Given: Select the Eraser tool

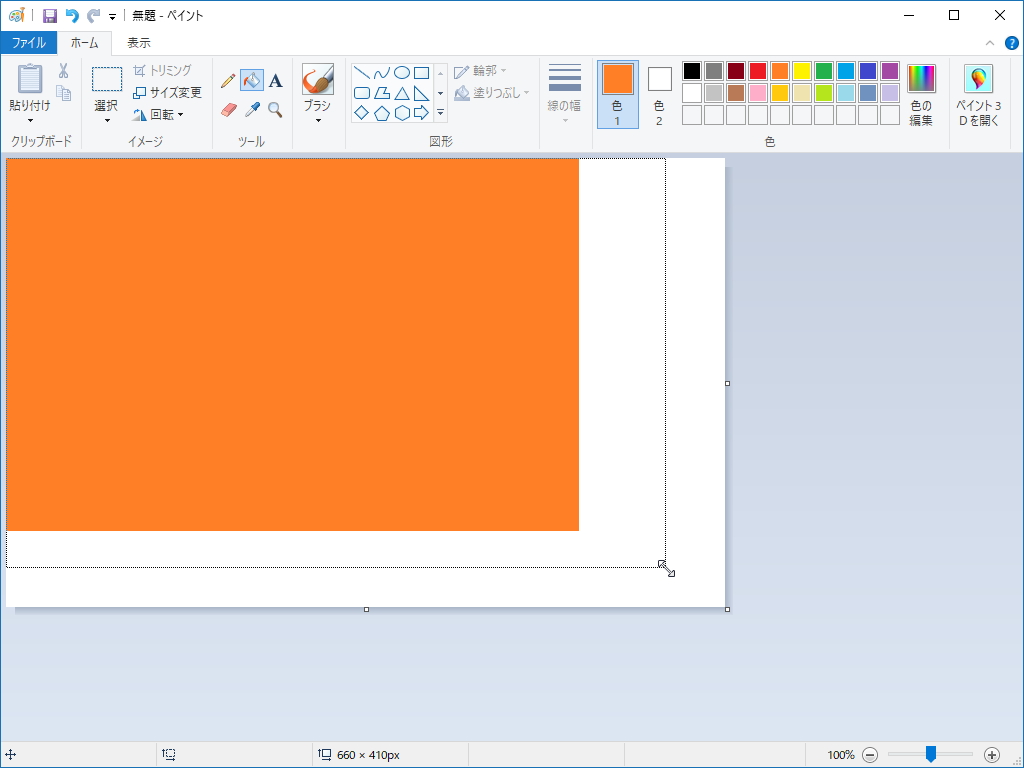Looking at the screenshot, I should [228, 110].
